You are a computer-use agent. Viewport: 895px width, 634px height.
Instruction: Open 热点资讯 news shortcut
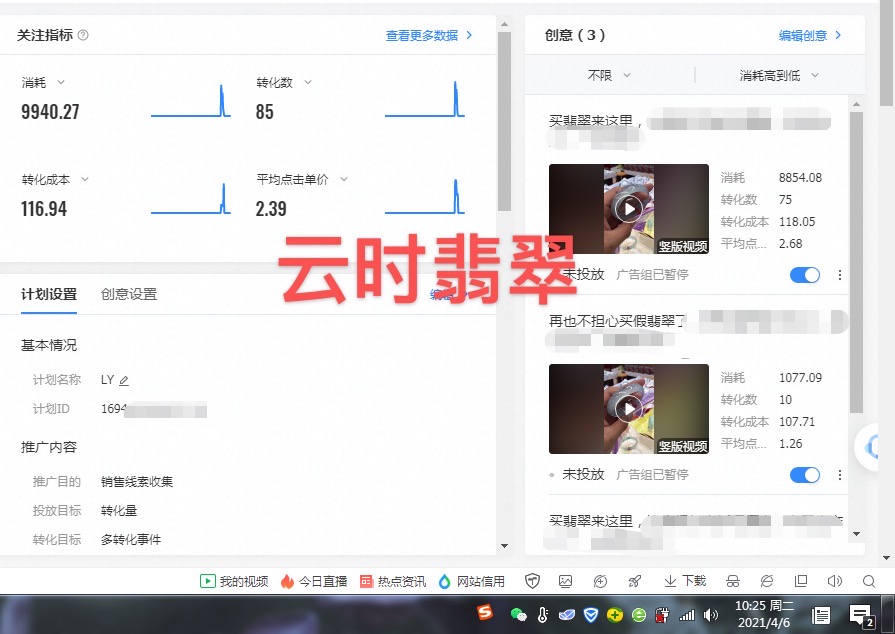pos(393,581)
